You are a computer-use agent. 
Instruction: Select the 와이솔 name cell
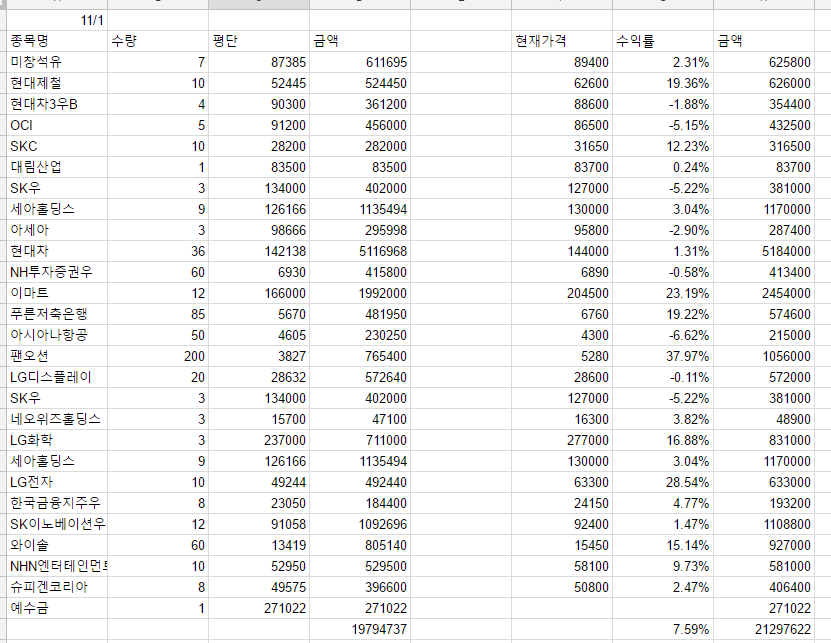[57, 545]
